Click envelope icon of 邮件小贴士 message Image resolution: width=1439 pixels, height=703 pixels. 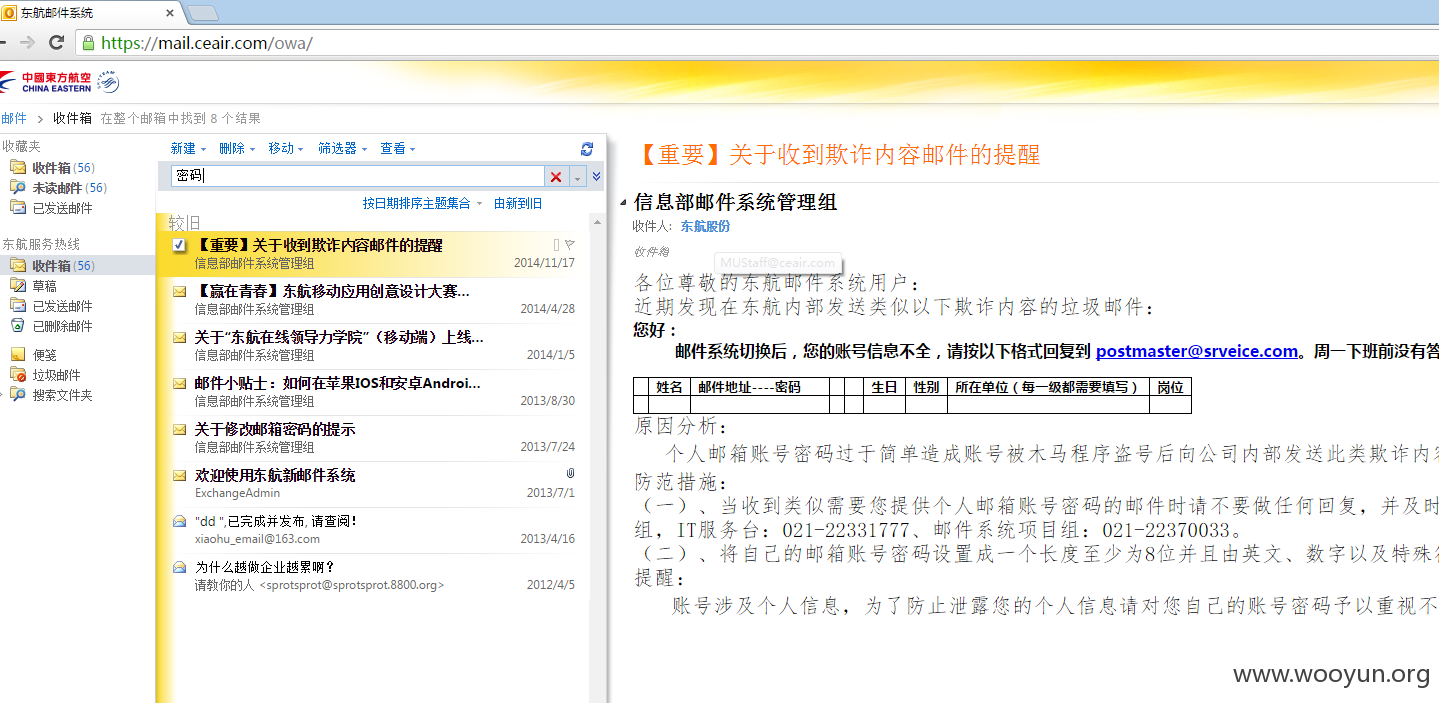[x=179, y=383]
